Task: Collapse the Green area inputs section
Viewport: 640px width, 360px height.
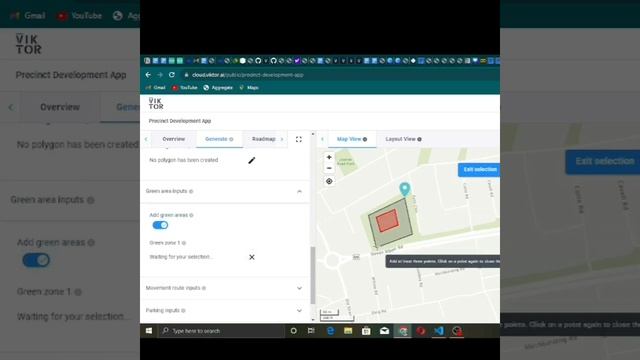Action: pos(299,191)
